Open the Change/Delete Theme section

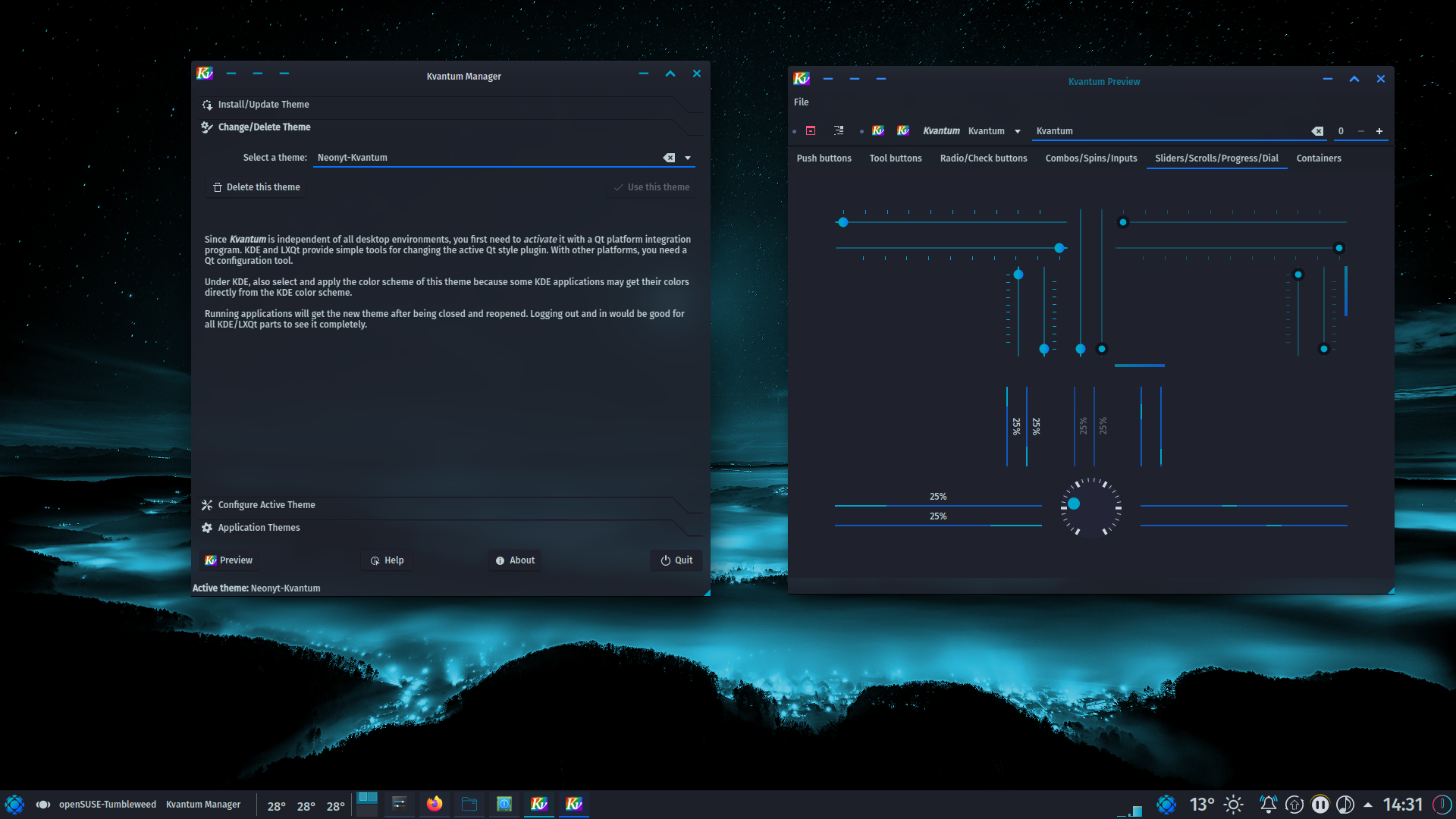point(450,127)
